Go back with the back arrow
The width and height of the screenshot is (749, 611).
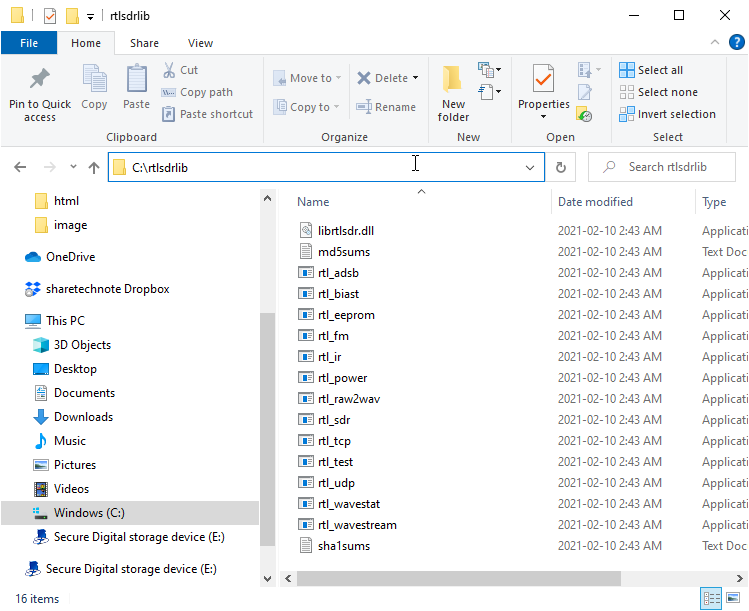coord(20,167)
